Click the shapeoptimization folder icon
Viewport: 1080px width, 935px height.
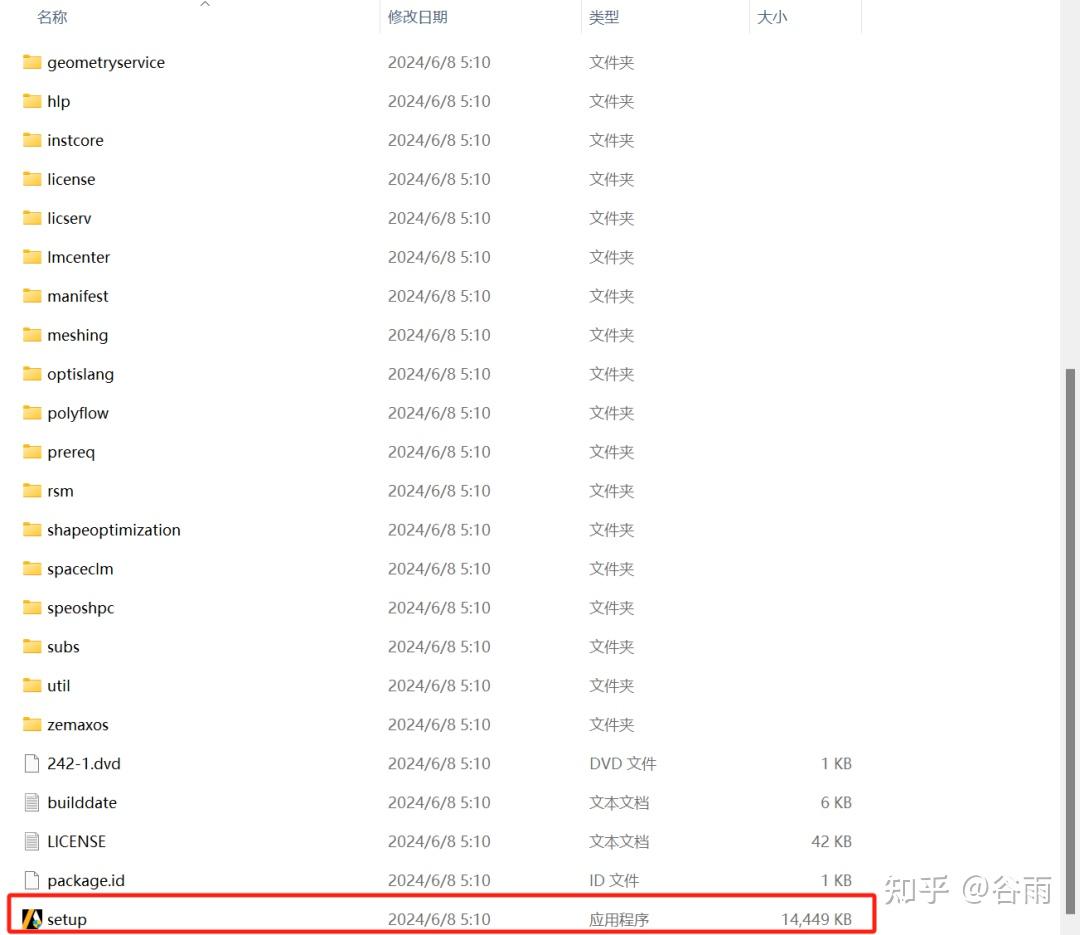pyautogui.click(x=32, y=529)
